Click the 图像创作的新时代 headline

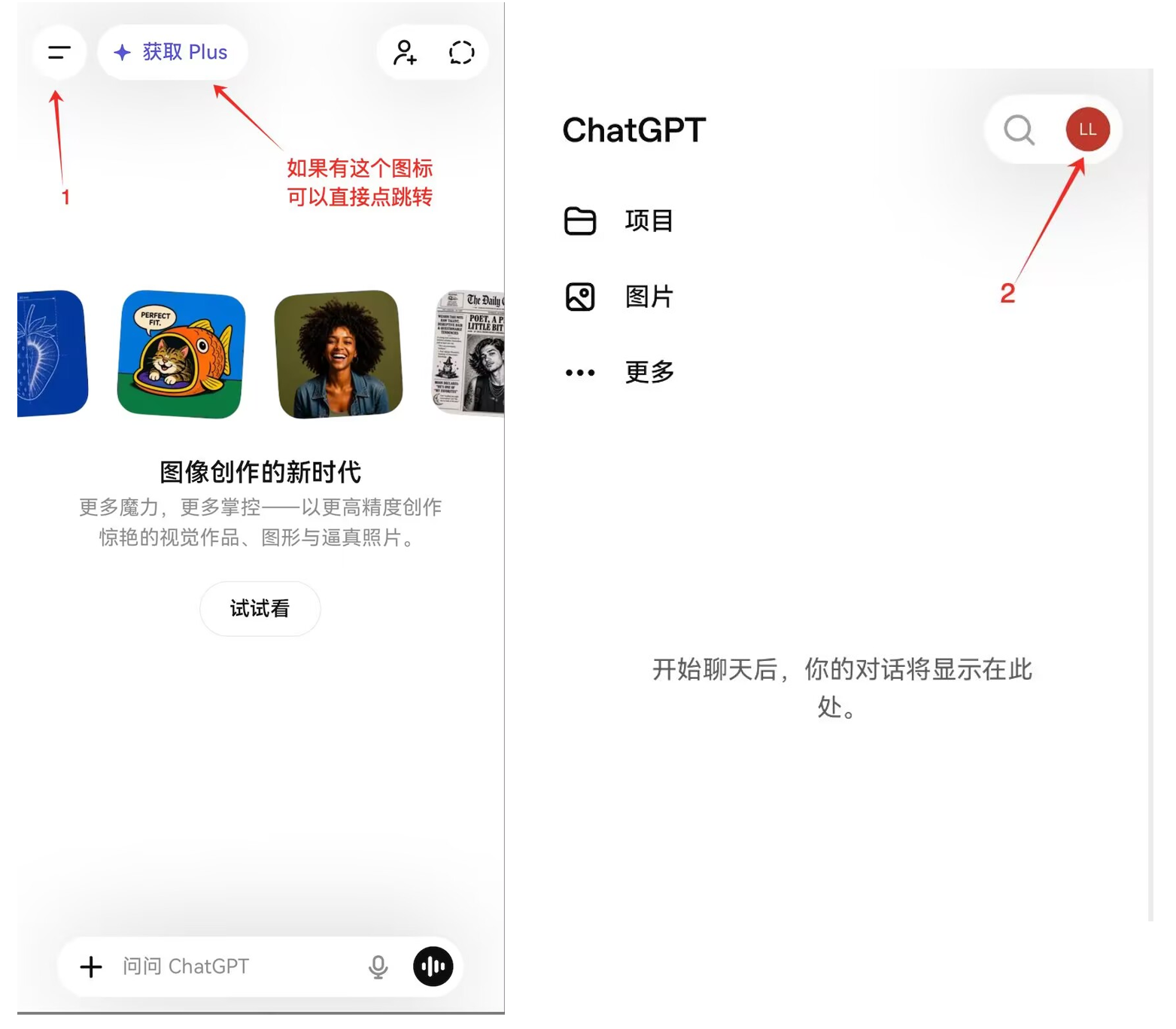pyautogui.click(x=260, y=472)
